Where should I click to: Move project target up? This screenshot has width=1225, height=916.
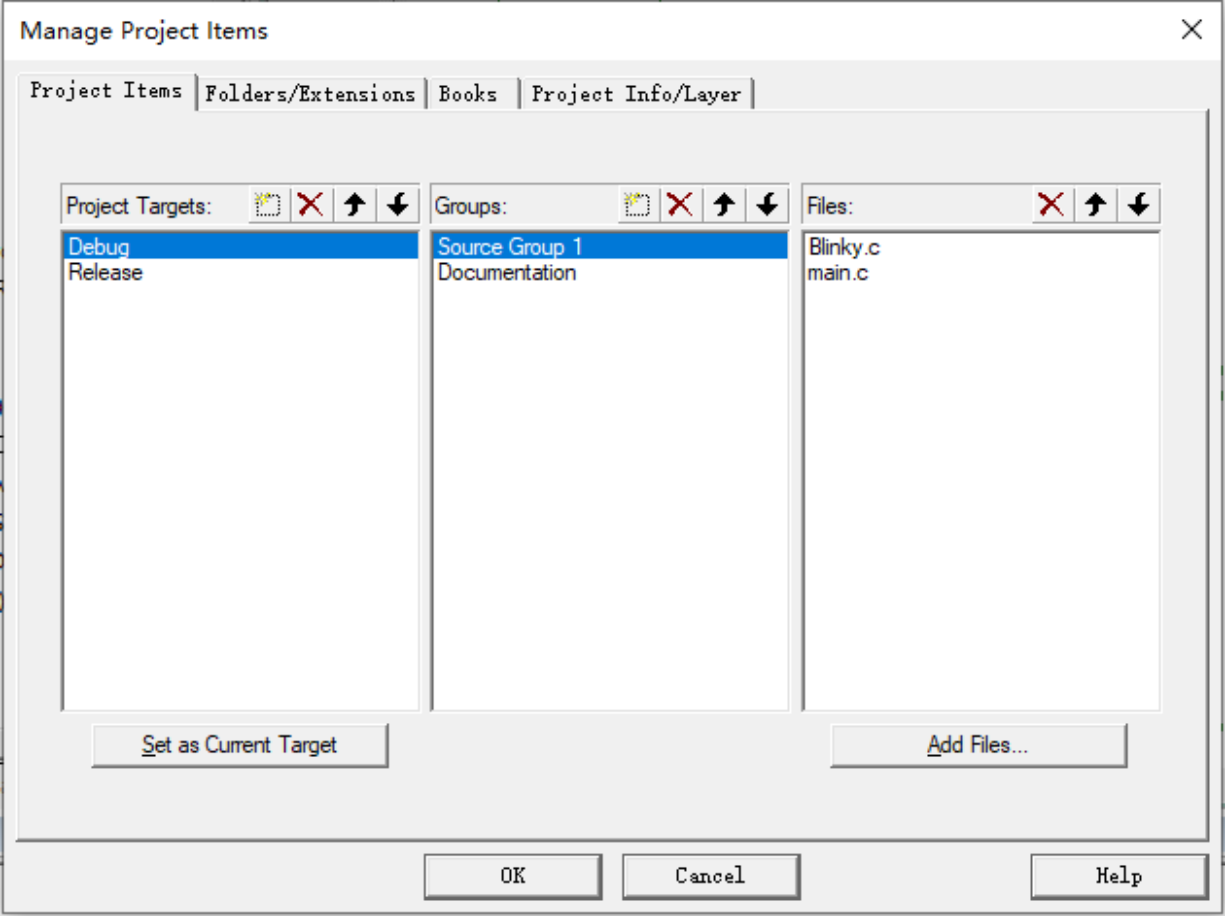[x=354, y=206]
